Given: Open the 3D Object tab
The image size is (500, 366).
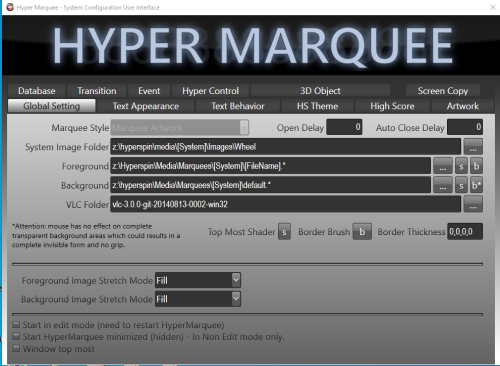Looking at the screenshot, I should click(320, 91).
